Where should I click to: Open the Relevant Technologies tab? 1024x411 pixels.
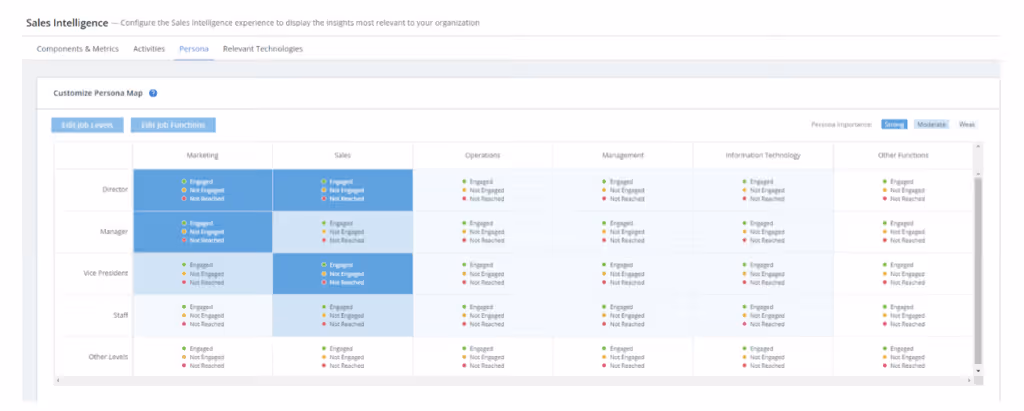click(263, 49)
